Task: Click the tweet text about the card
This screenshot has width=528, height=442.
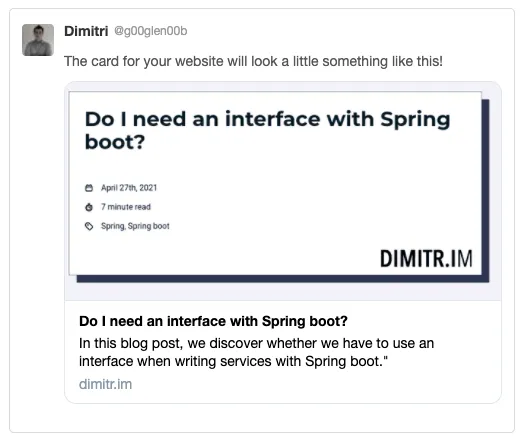Action: pyautogui.click(x=253, y=62)
